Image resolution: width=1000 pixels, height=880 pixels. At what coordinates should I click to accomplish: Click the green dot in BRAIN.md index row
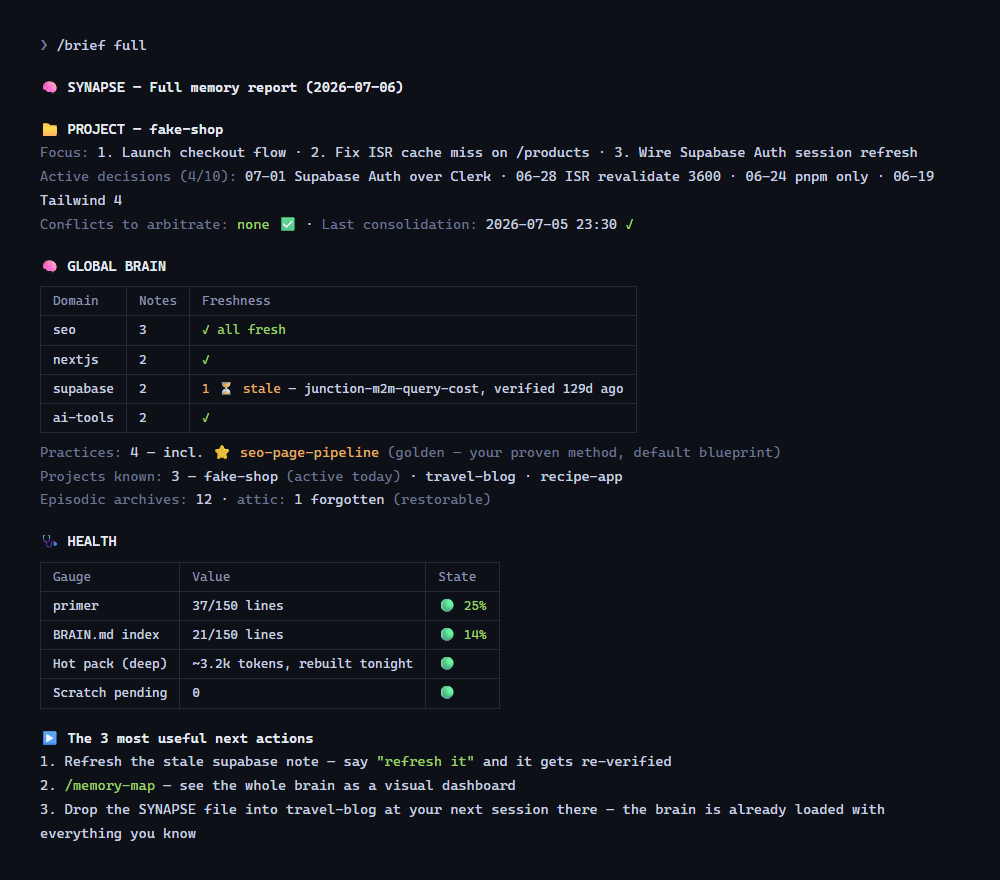coord(447,634)
